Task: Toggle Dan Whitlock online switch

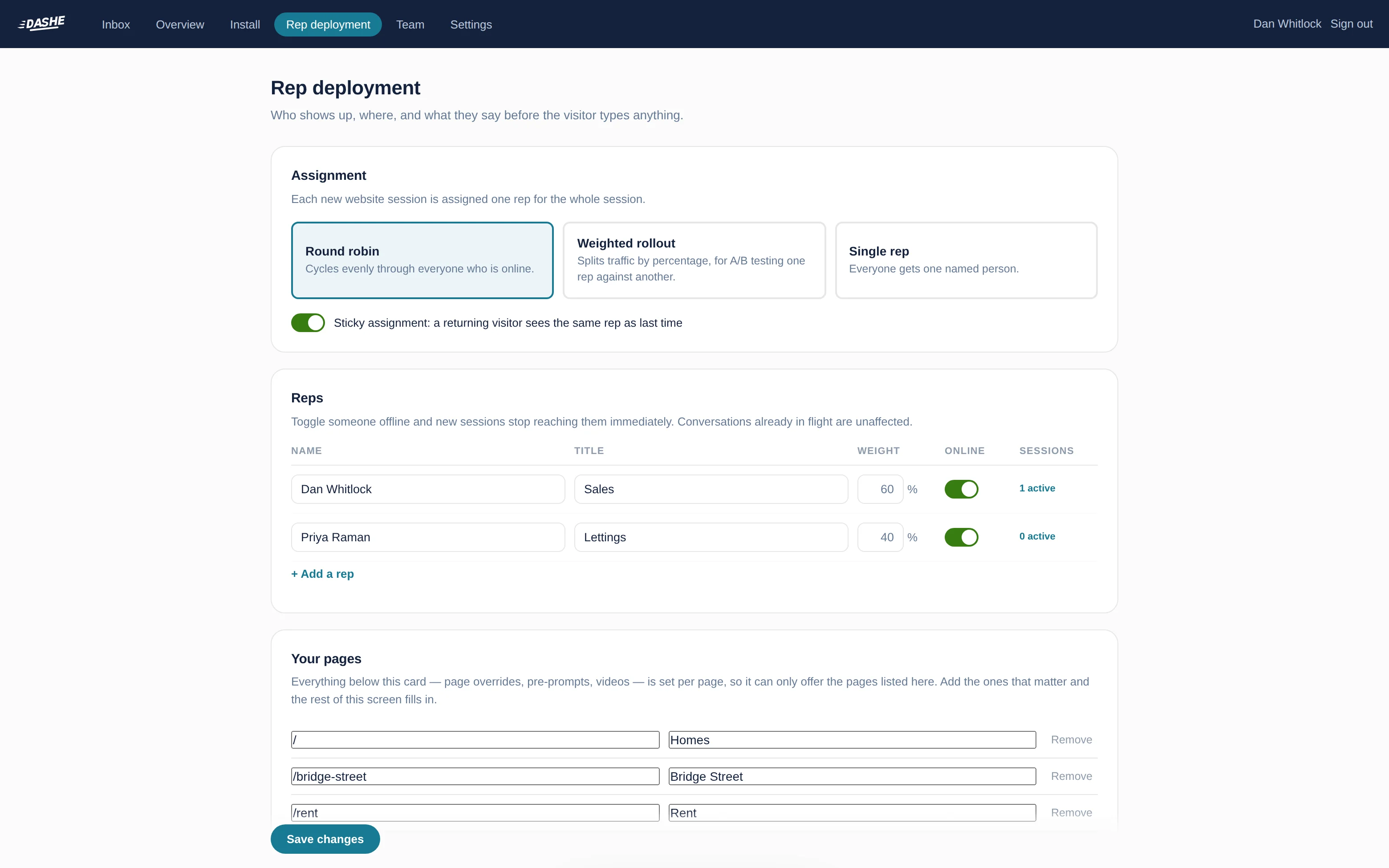Action: click(x=962, y=489)
